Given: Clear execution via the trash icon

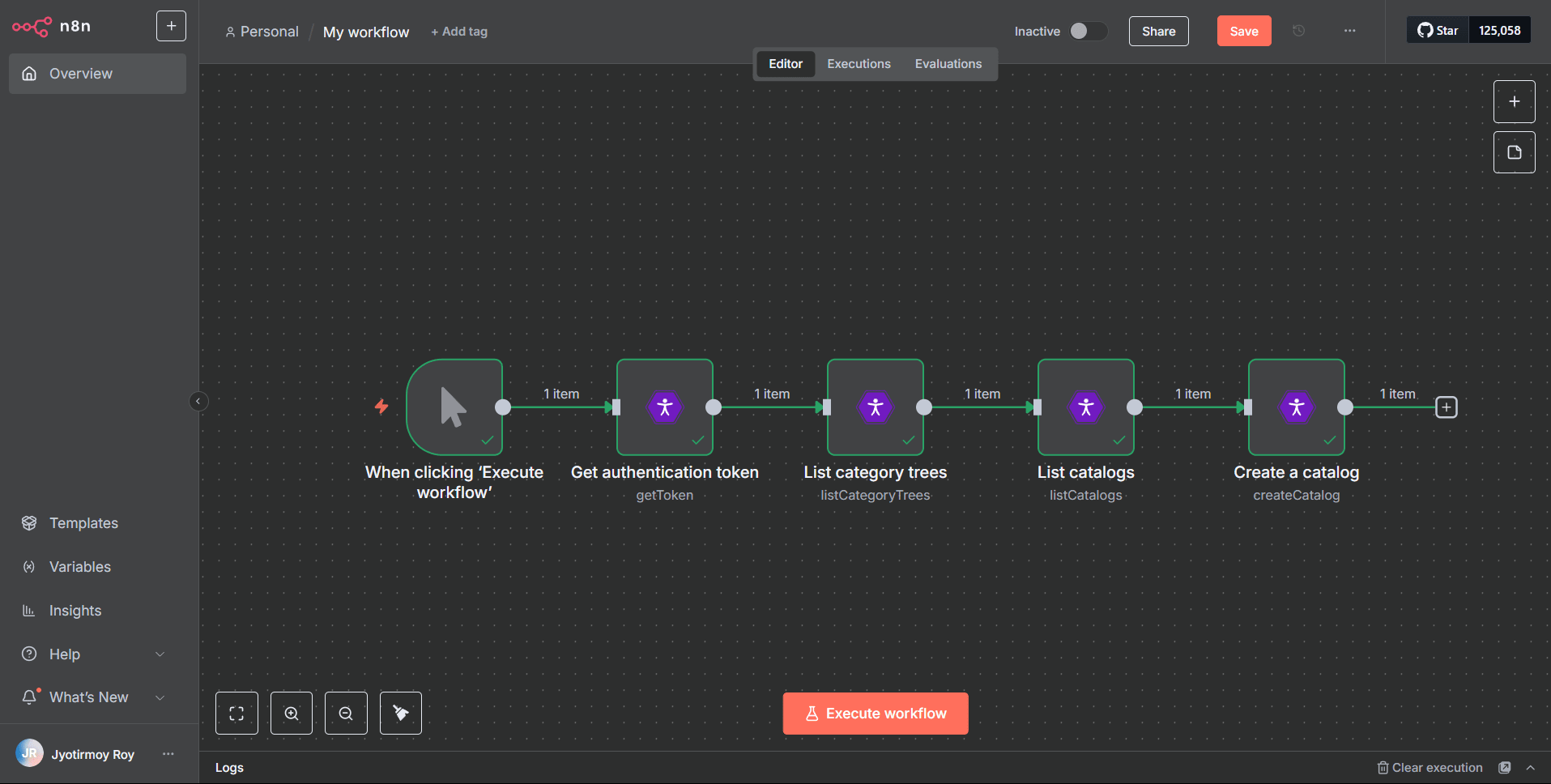Looking at the screenshot, I should pyautogui.click(x=1382, y=767).
